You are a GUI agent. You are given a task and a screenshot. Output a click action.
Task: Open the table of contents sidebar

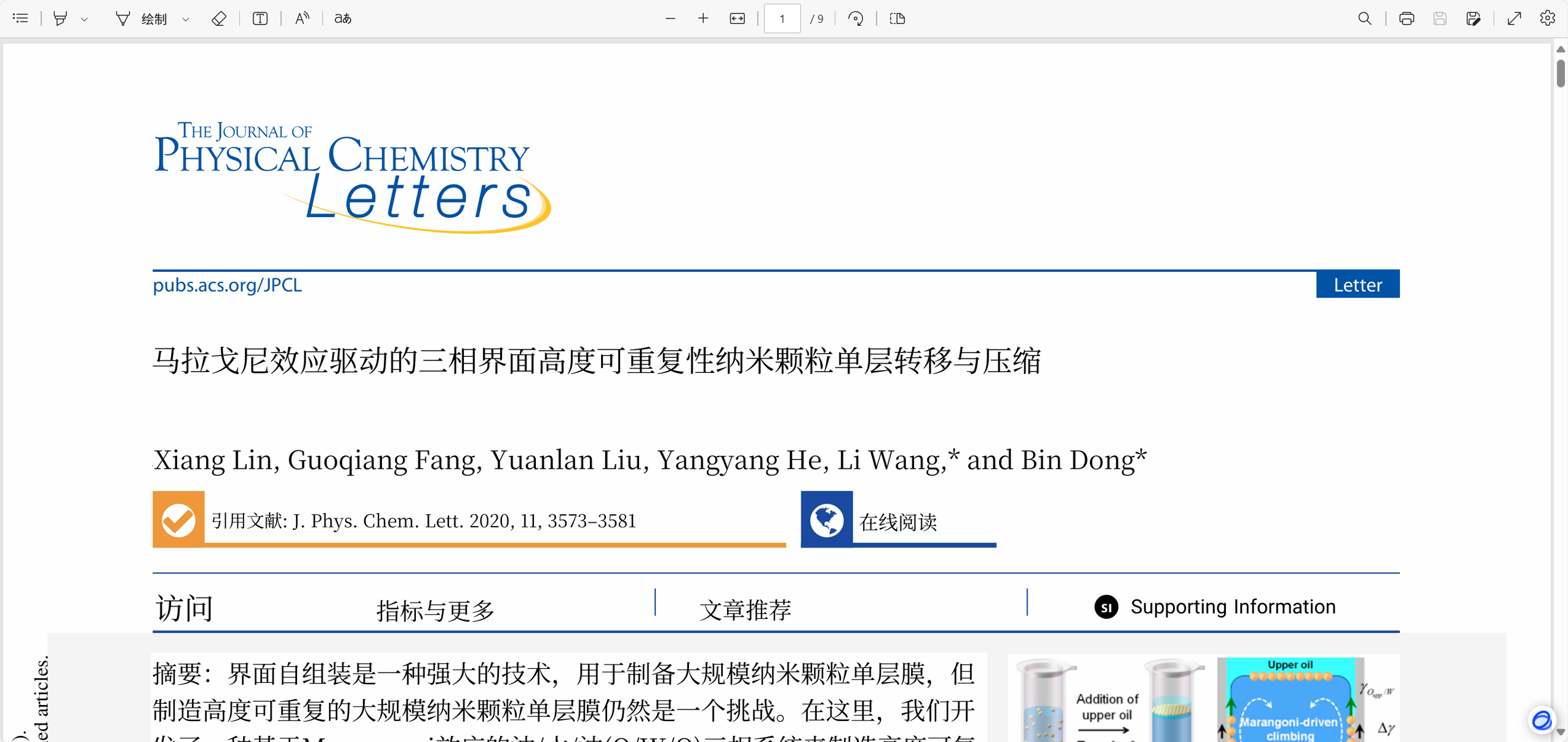point(20,18)
